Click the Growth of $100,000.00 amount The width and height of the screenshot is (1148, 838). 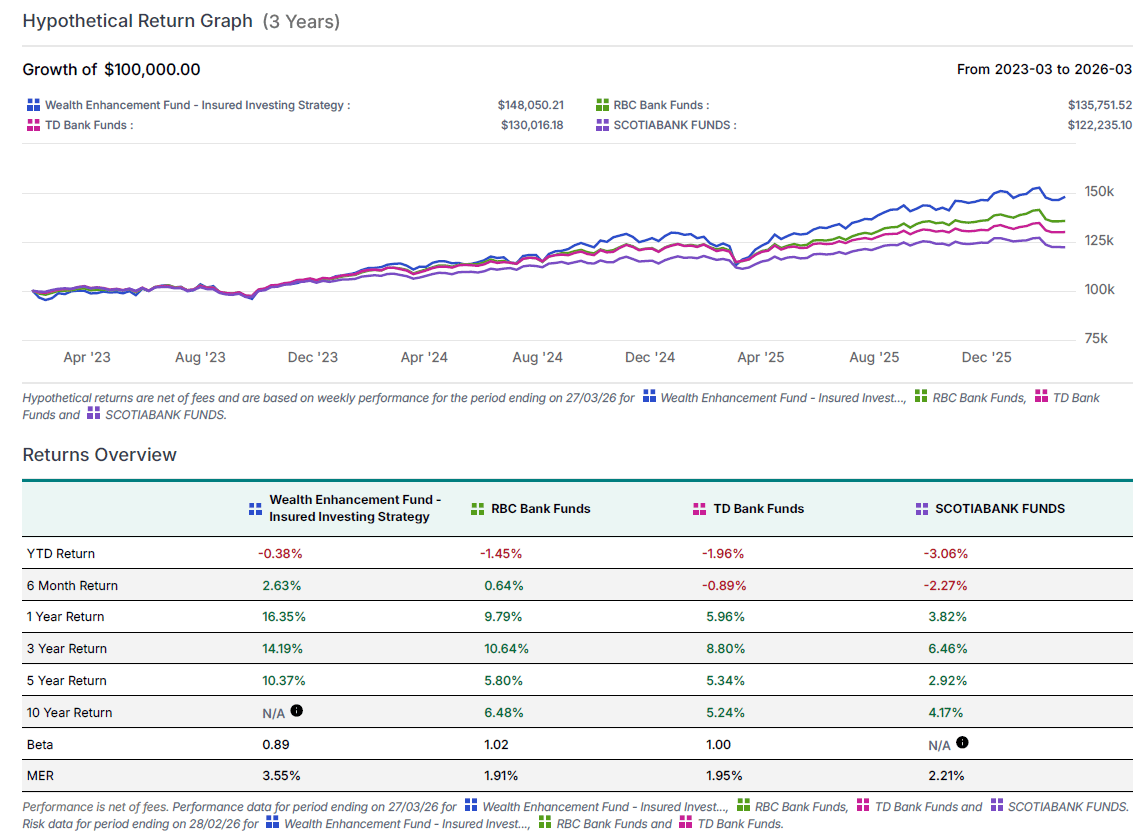152,70
